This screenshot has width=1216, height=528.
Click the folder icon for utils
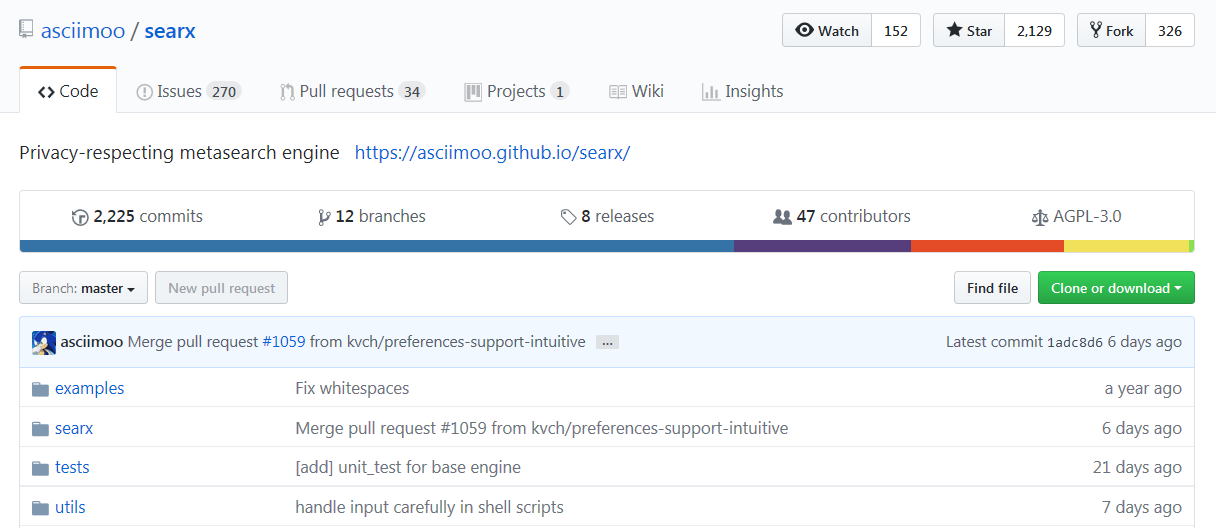[40, 508]
